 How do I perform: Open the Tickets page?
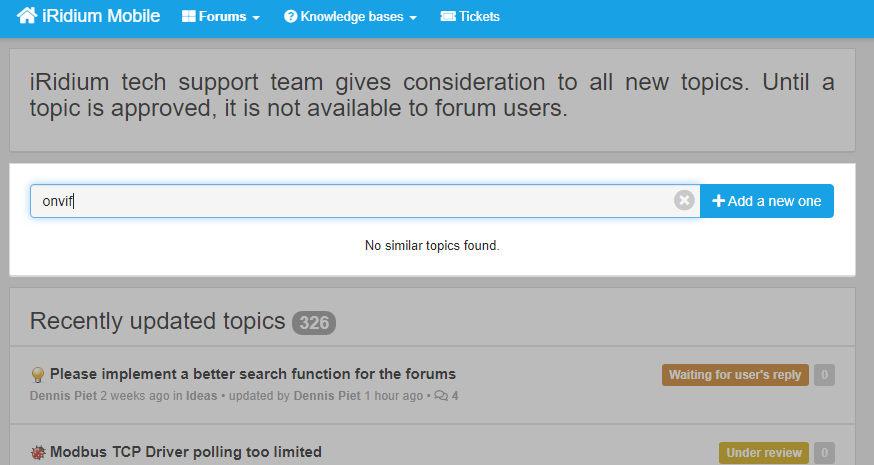[470, 17]
